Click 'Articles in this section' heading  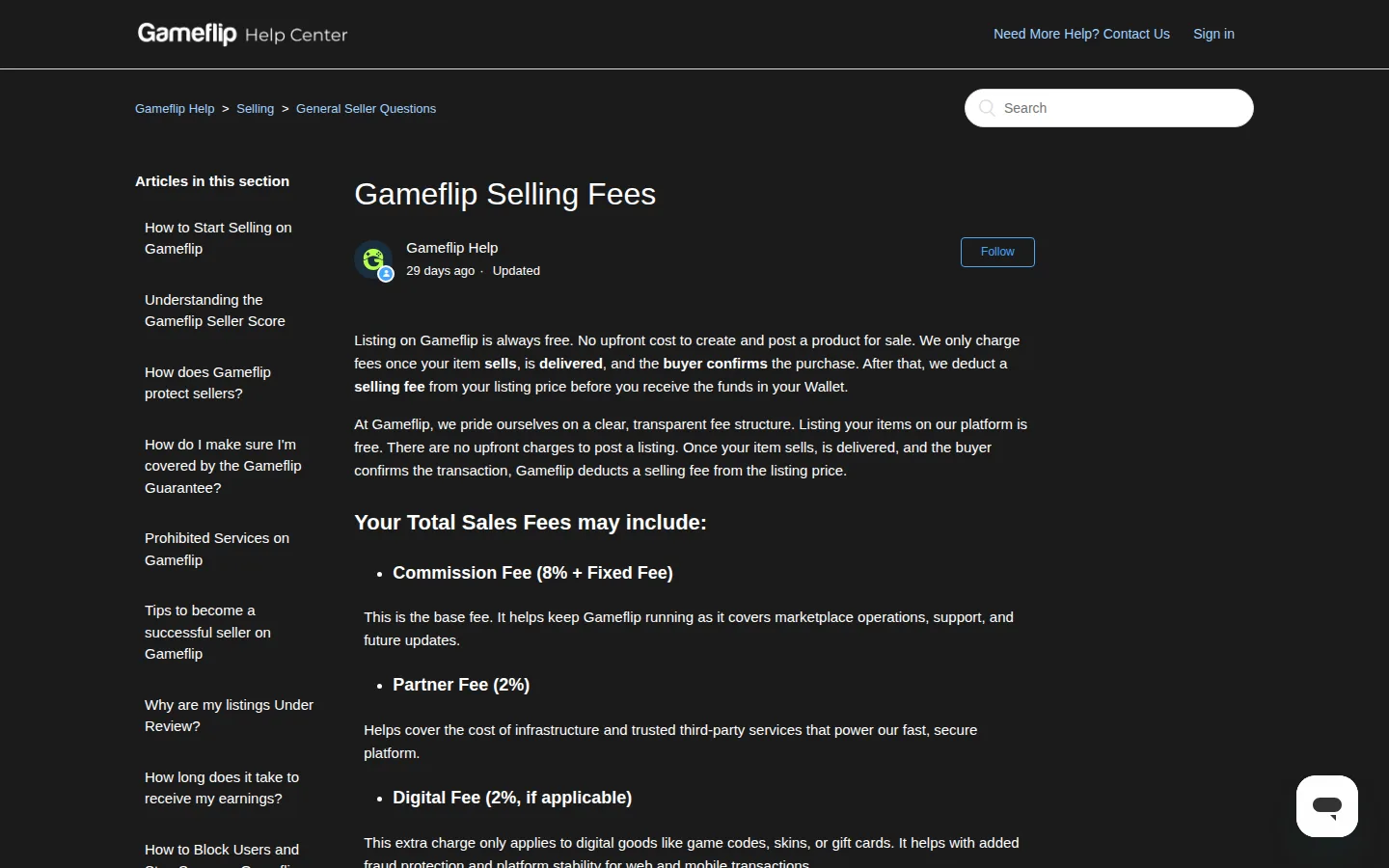coord(212,181)
